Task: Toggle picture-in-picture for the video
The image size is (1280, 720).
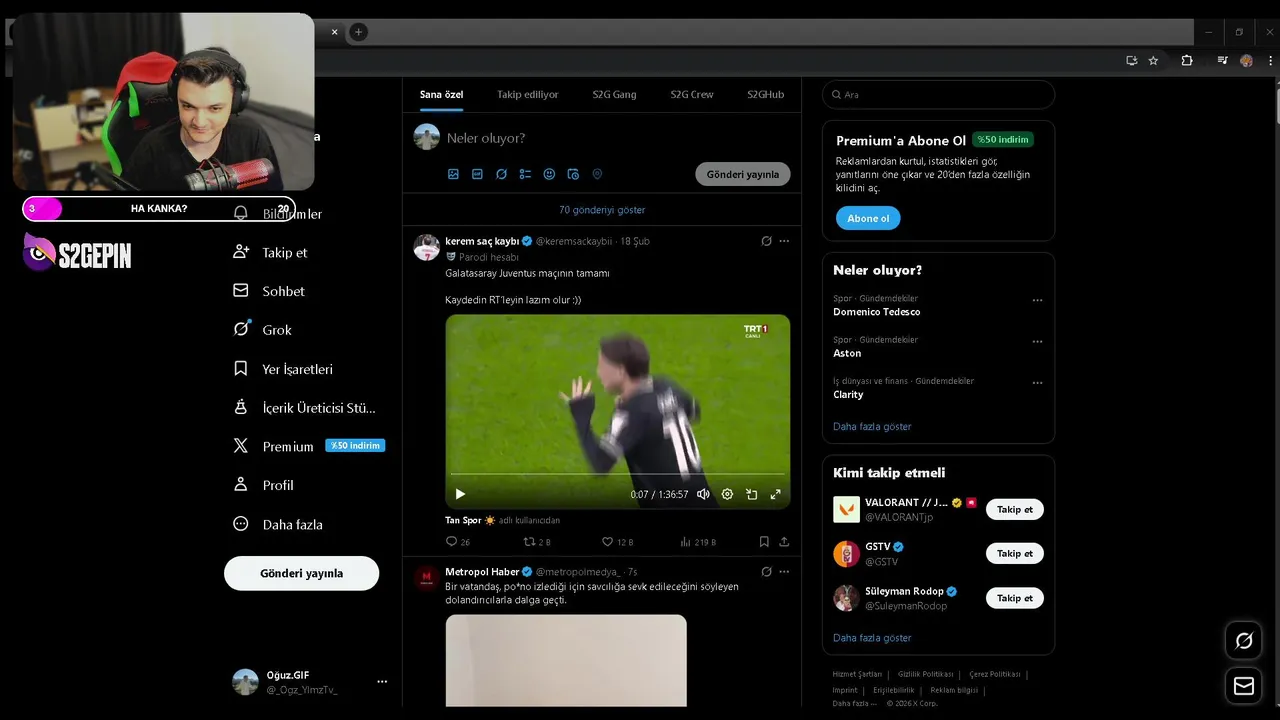Action: tap(751, 494)
